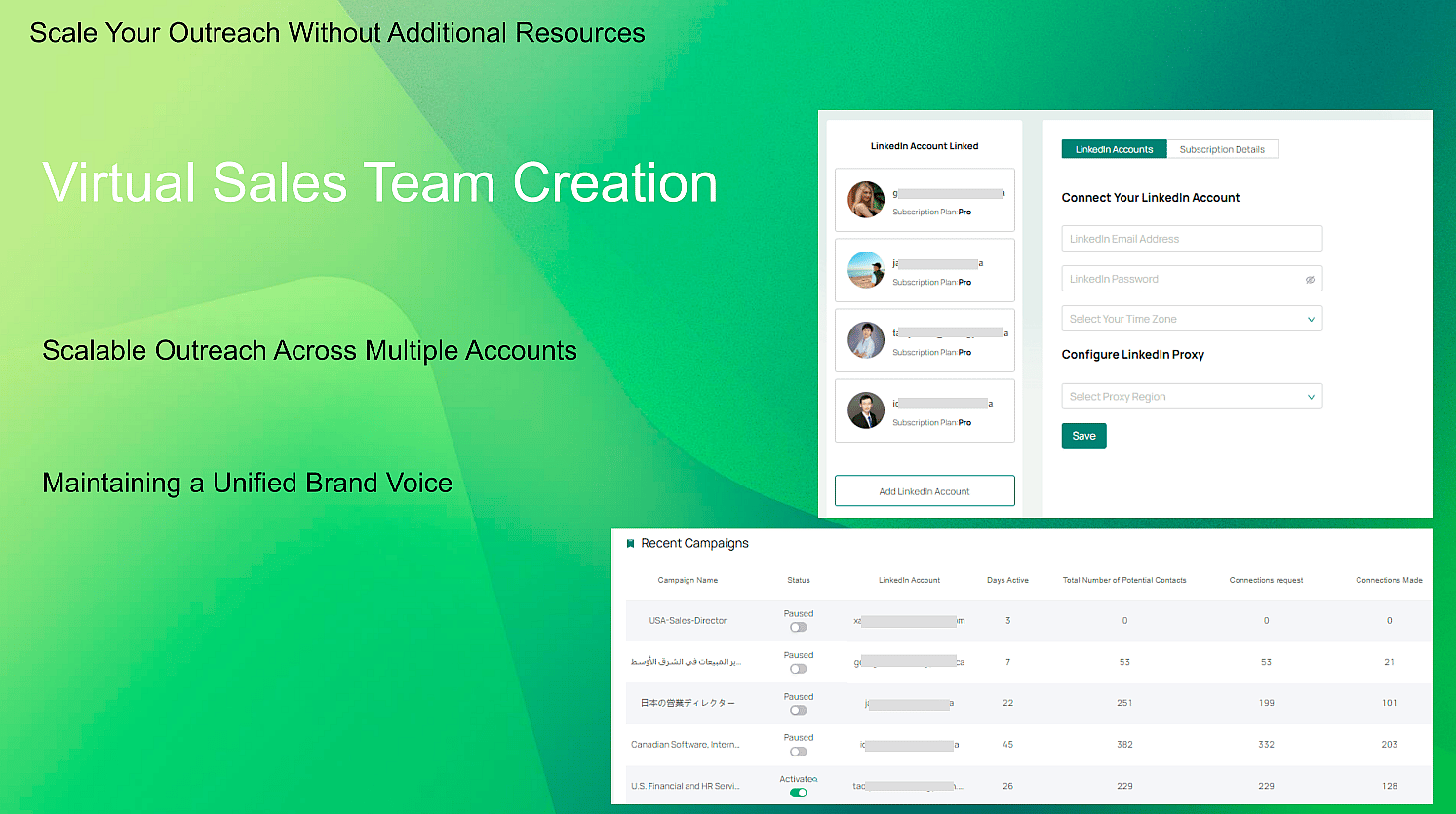Screen dimensions: 1456x814
Task: Click the Status column header
Action: click(799, 580)
